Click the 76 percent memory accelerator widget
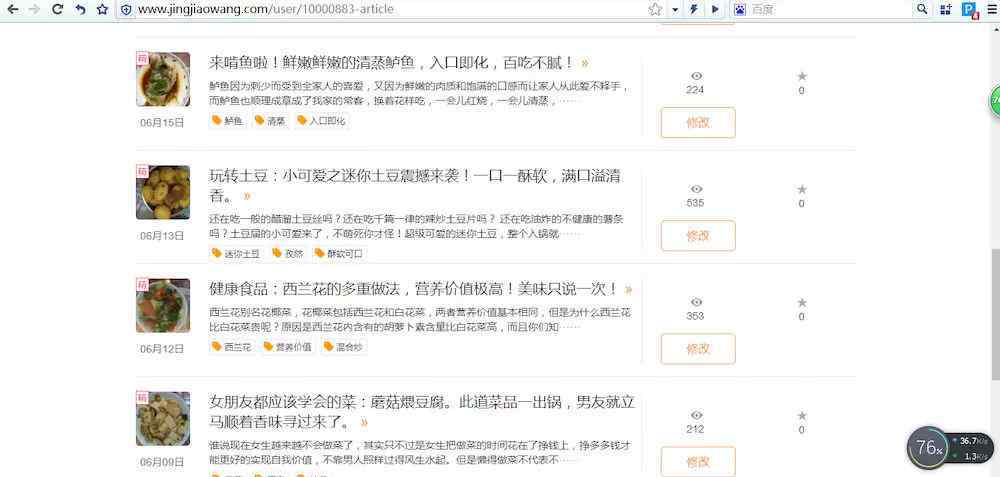This screenshot has height=477, width=1000. 929,448
